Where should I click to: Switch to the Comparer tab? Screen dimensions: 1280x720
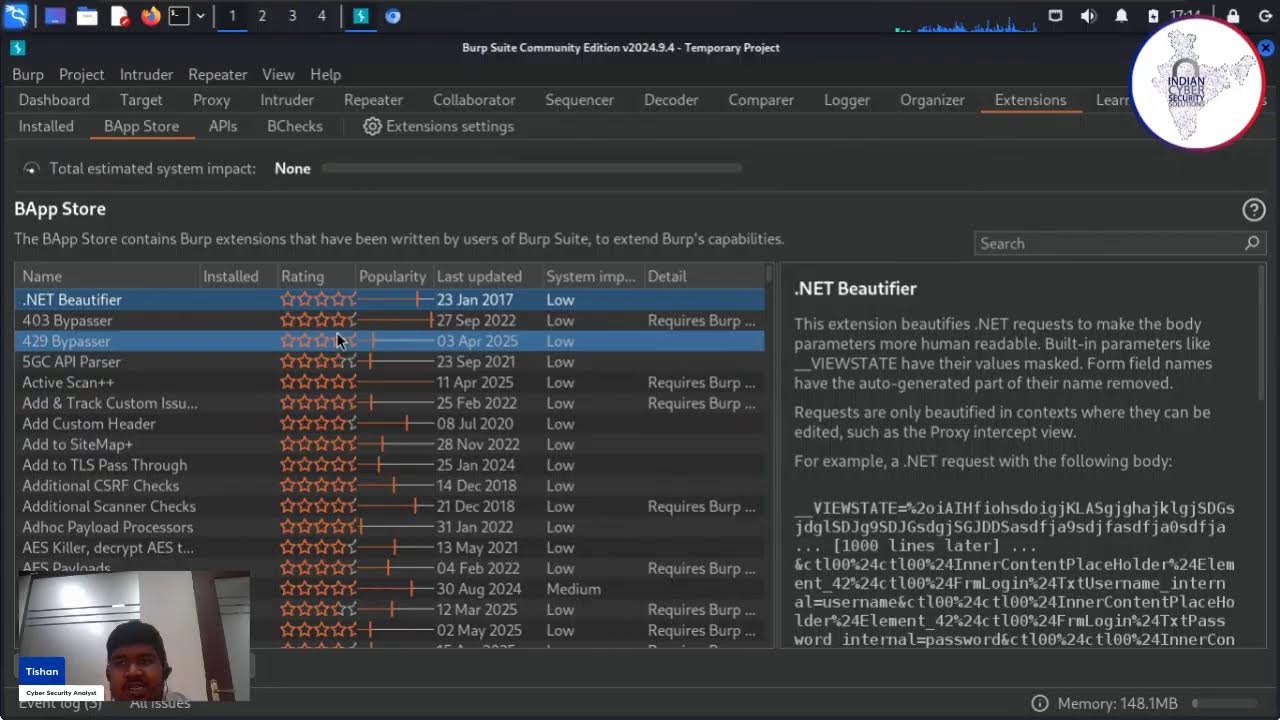pos(761,100)
